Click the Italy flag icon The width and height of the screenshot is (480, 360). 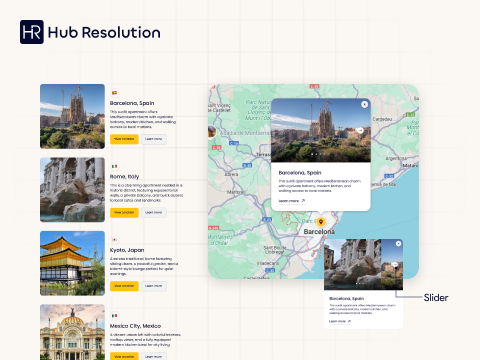pyautogui.click(x=114, y=166)
